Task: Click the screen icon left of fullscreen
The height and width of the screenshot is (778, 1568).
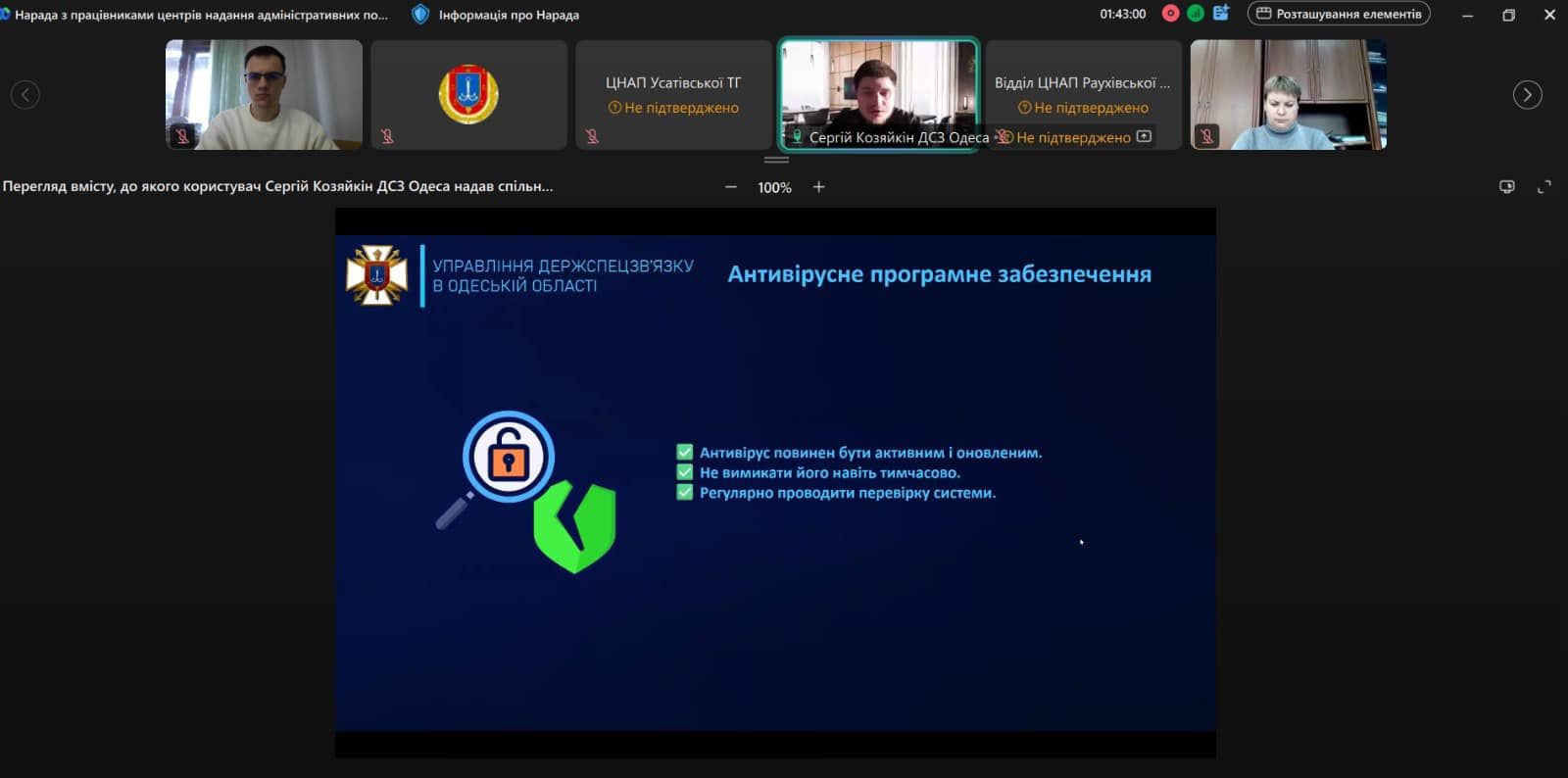Action: 1507,187
